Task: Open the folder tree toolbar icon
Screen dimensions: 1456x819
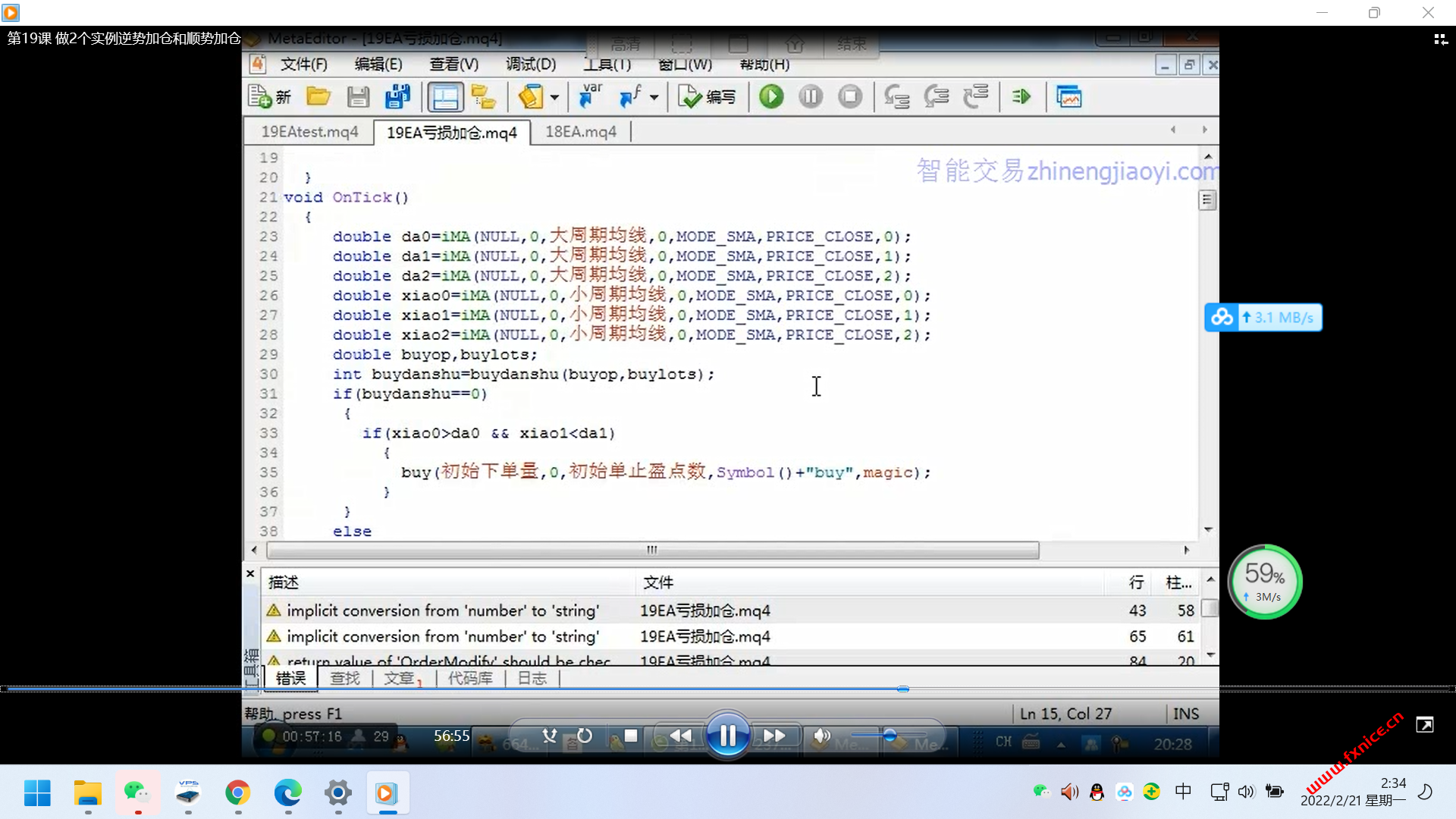Action: (x=483, y=97)
